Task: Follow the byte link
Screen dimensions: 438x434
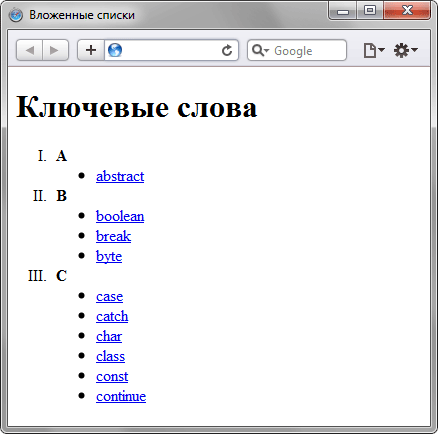Action: [x=109, y=257]
